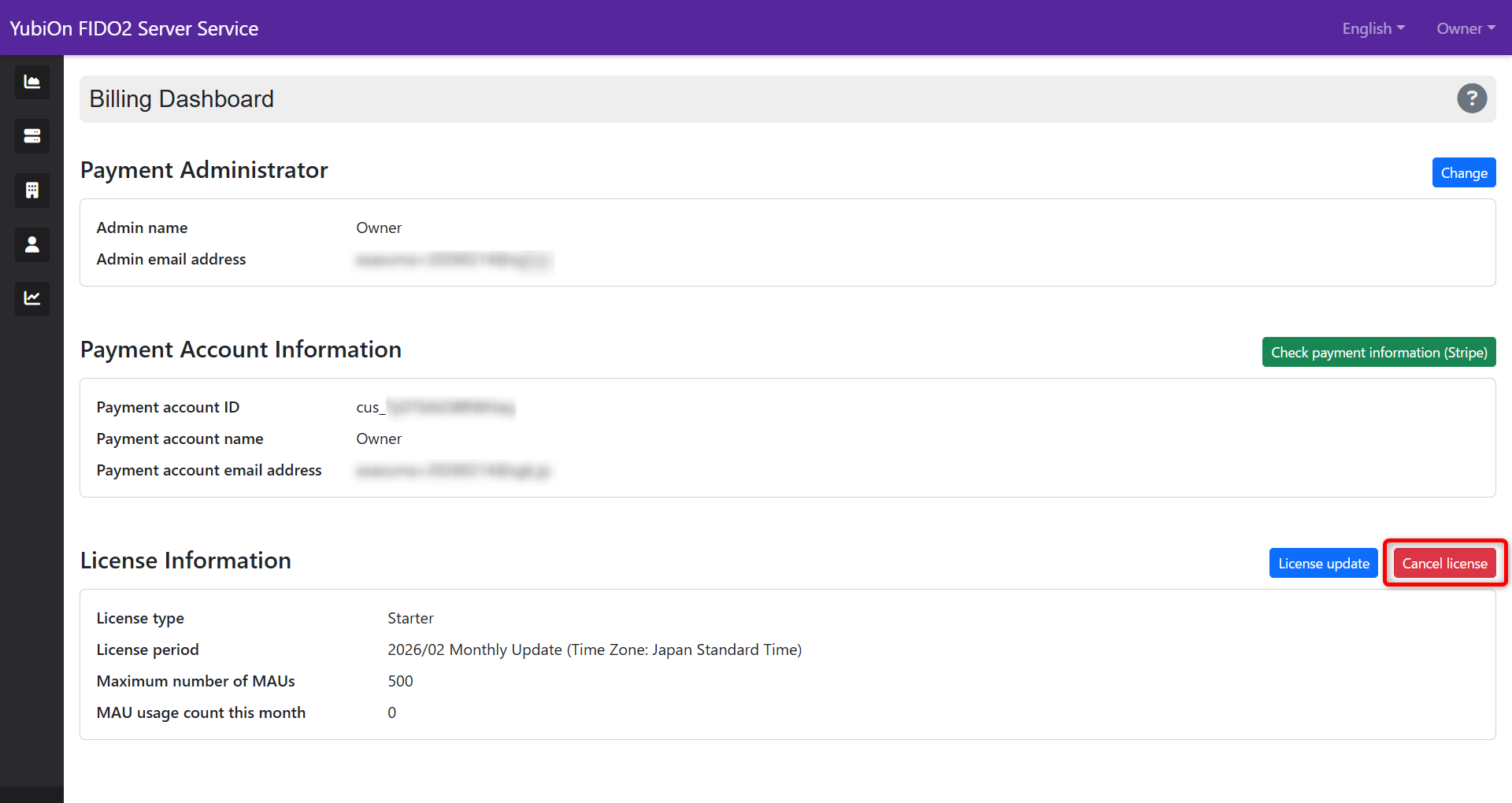Viewport: 1512px width, 803px height.
Task: Open the area chart dashboard sidebar icon
Action: [31, 82]
